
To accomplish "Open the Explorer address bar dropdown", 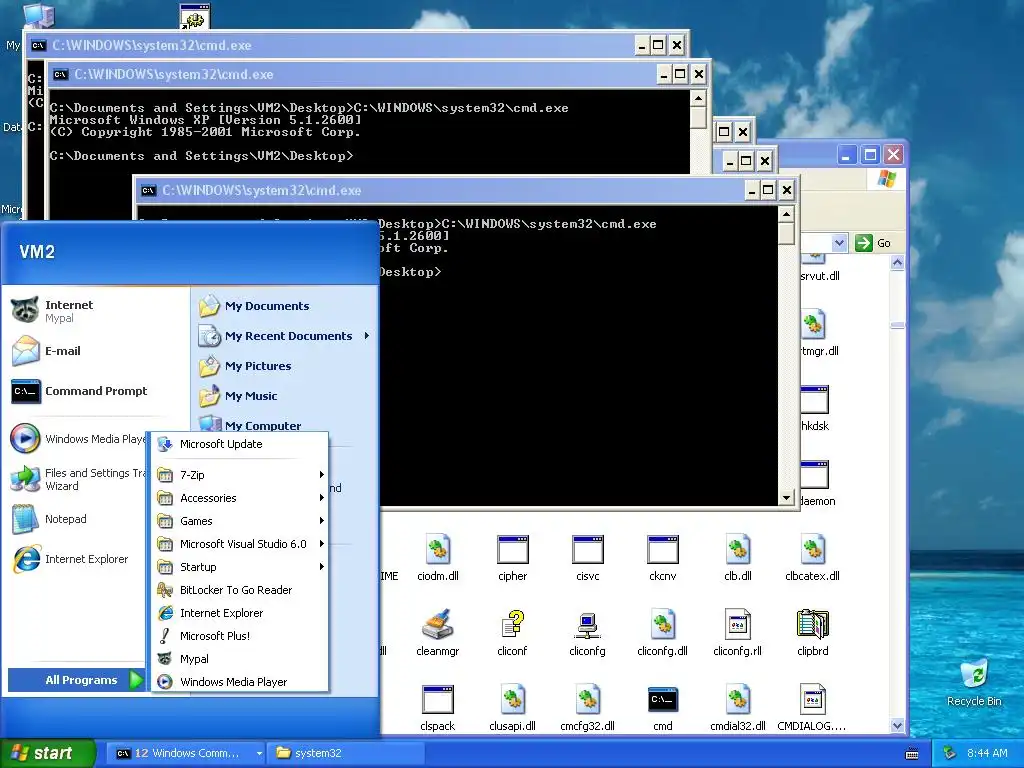I will coord(839,243).
